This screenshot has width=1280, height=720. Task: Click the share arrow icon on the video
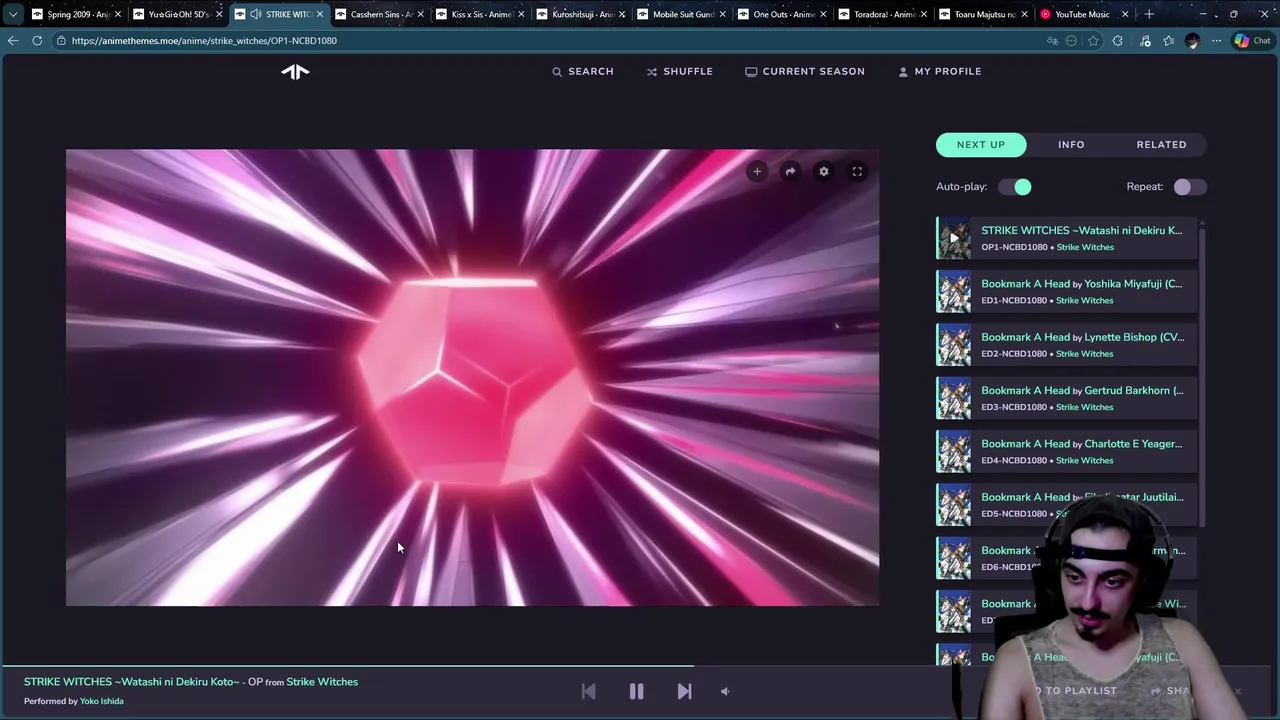pyautogui.click(x=790, y=172)
